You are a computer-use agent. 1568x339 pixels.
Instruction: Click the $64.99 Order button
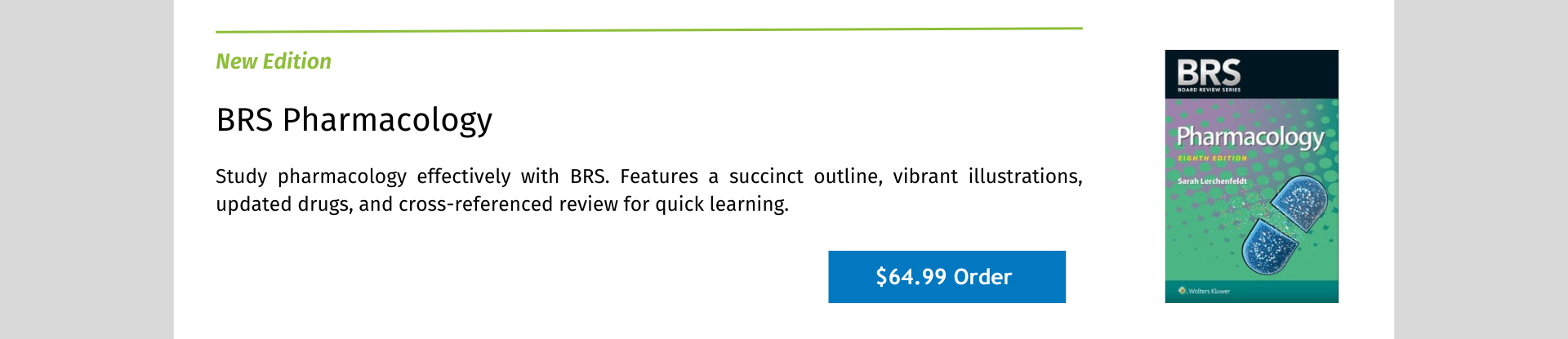coord(947,277)
